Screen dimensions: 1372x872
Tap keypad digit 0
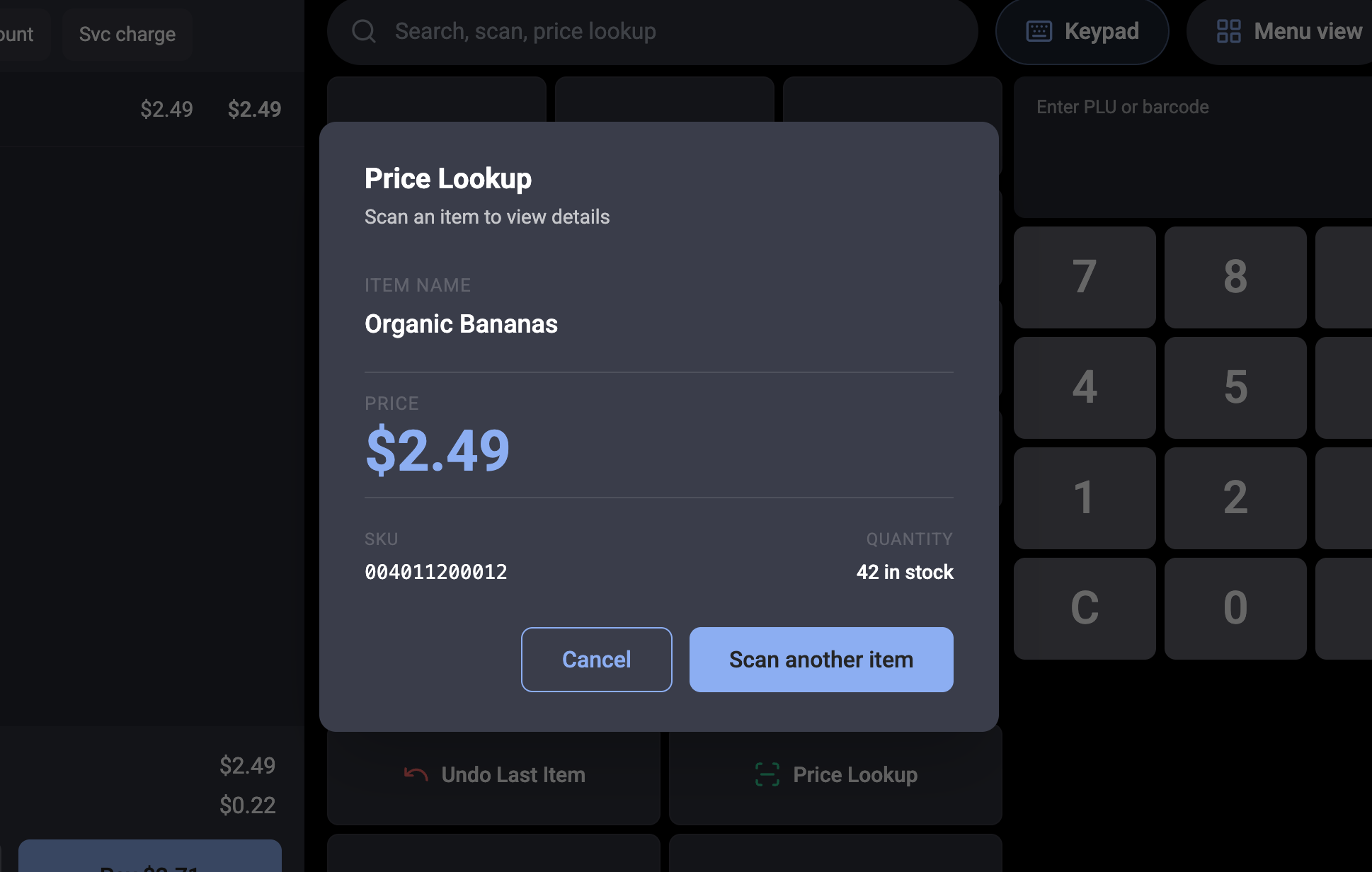pyautogui.click(x=1235, y=608)
